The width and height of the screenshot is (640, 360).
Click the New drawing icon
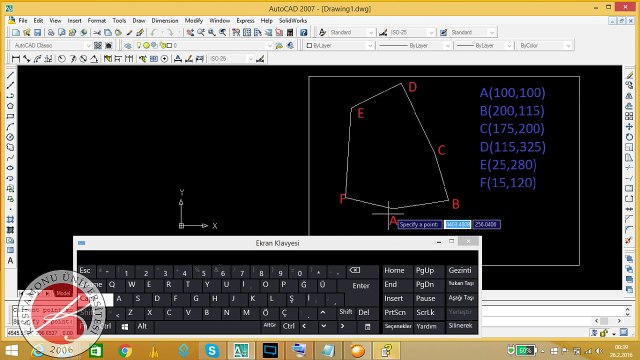click(16, 33)
